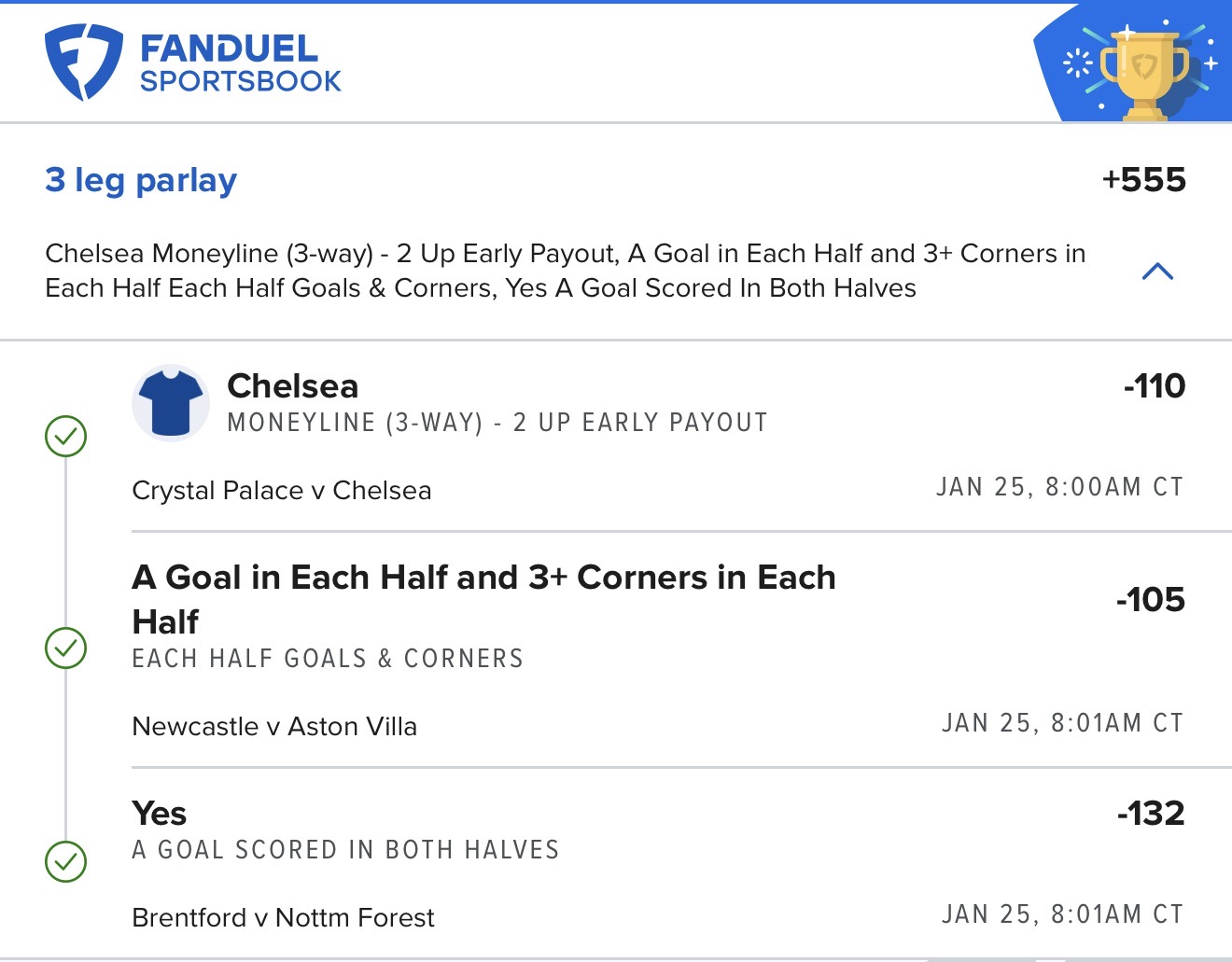Click the -132 both halves odds
Image resolution: width=1232 pixels, height=962 pixels.
[x=1151, y=813]
